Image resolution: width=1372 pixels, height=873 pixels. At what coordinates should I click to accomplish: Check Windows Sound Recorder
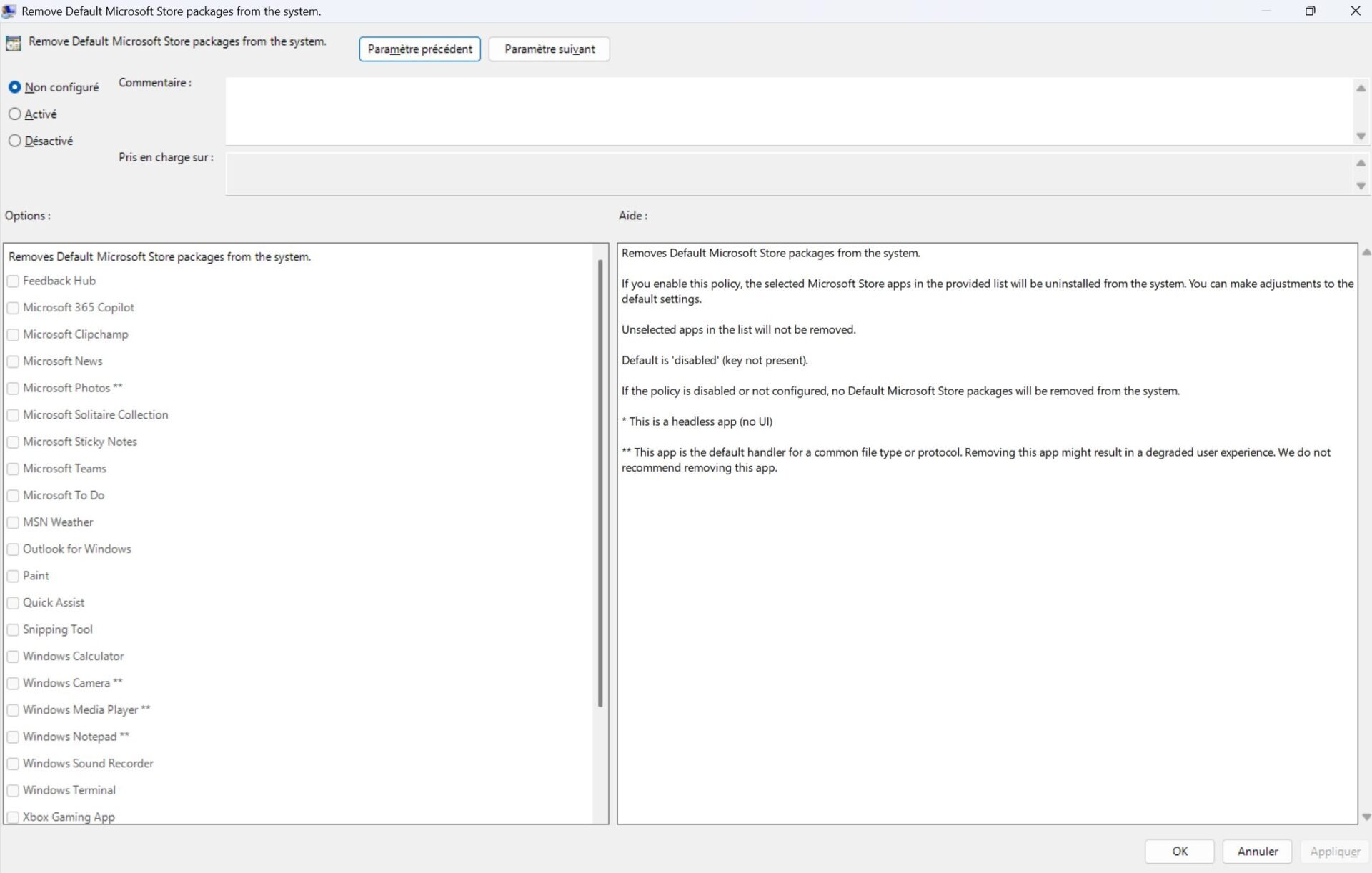click(x=13, y=764)
